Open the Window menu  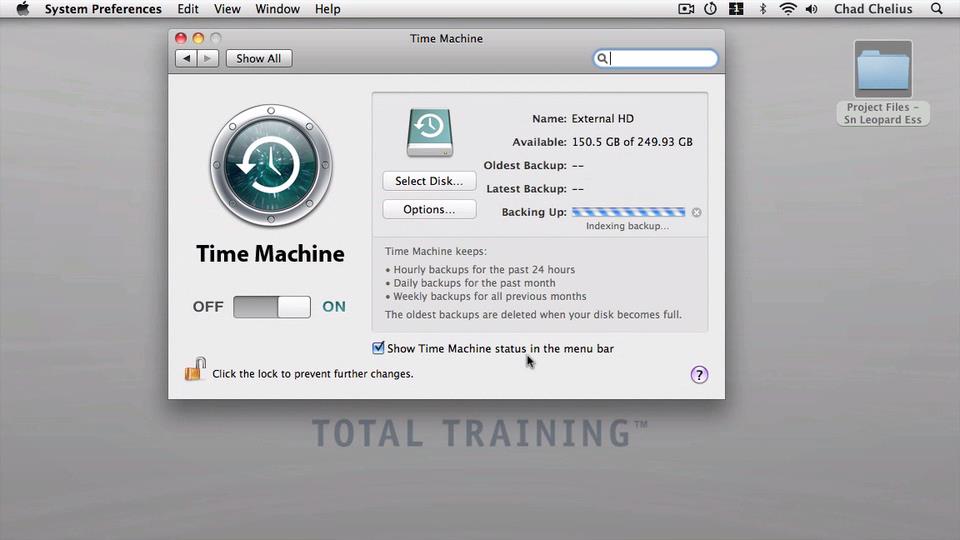tap(277, 9)
